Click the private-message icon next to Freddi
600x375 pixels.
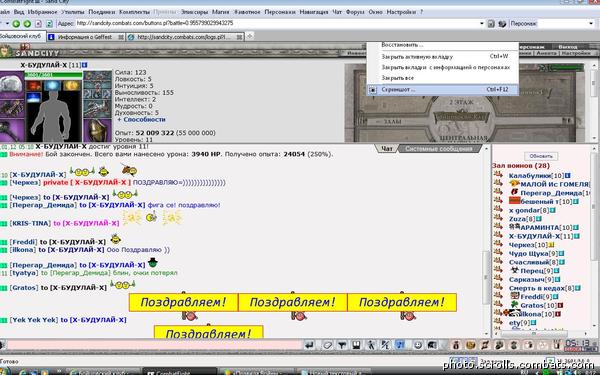(497, 296)
